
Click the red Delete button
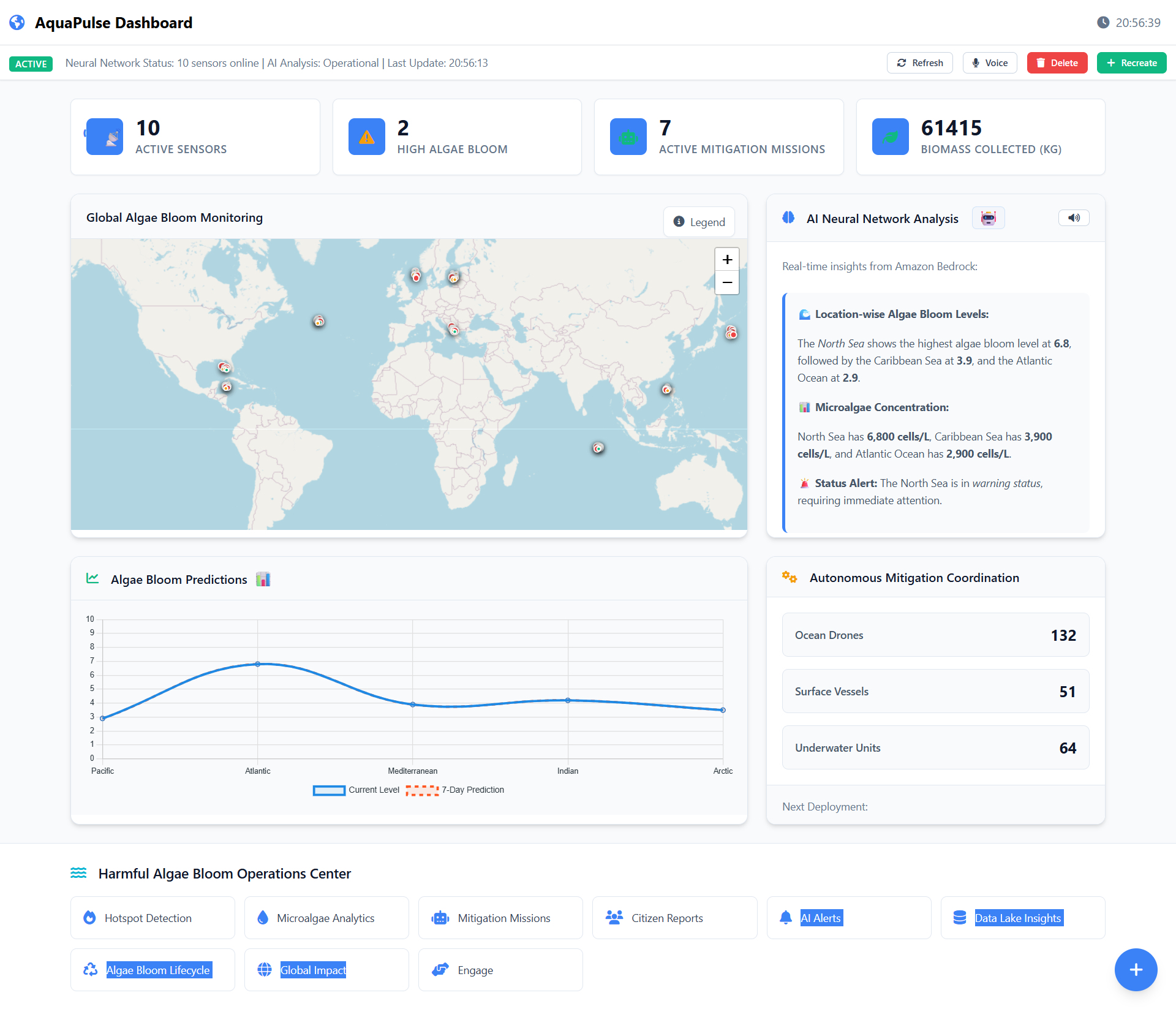1057,63
